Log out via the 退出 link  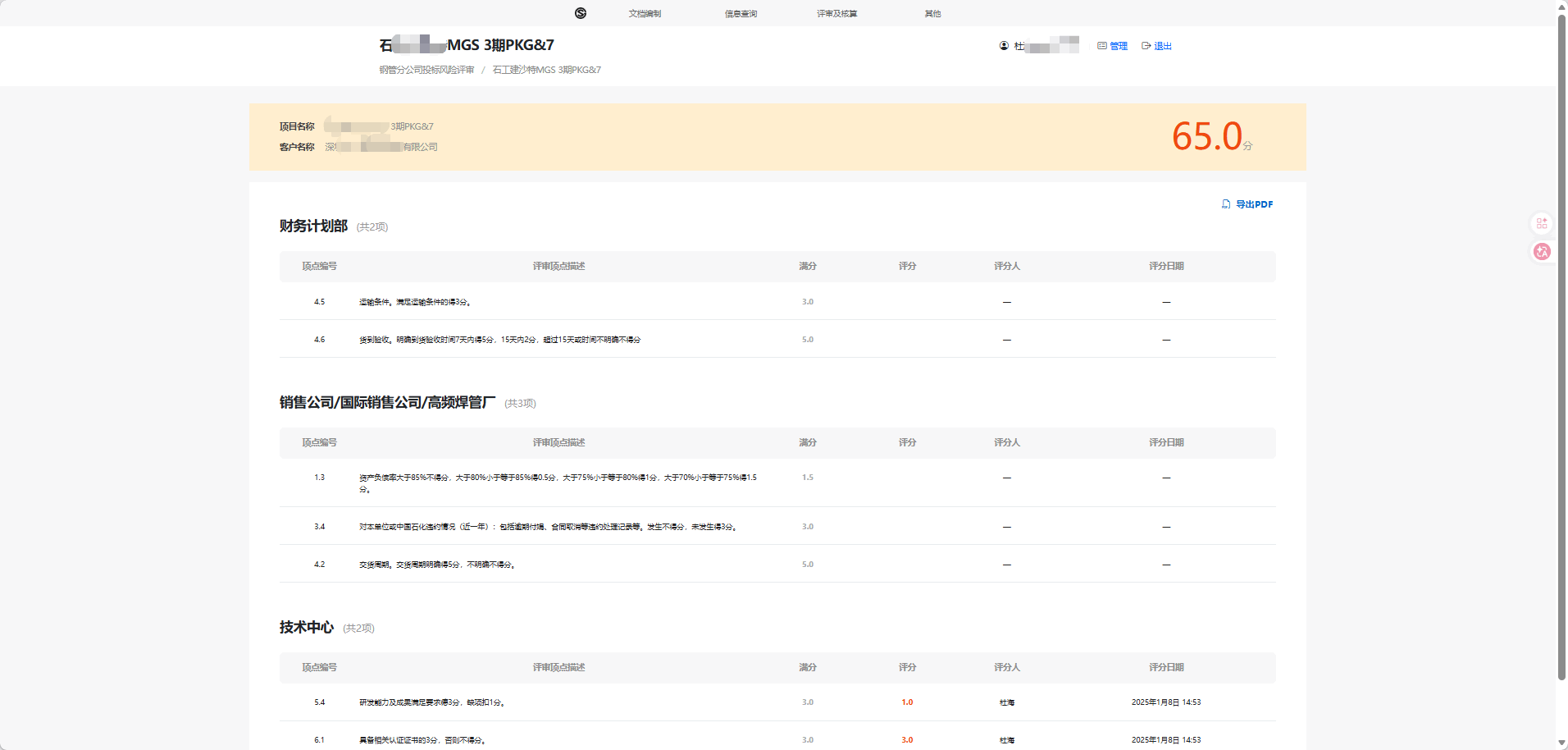click(1156, 46)
